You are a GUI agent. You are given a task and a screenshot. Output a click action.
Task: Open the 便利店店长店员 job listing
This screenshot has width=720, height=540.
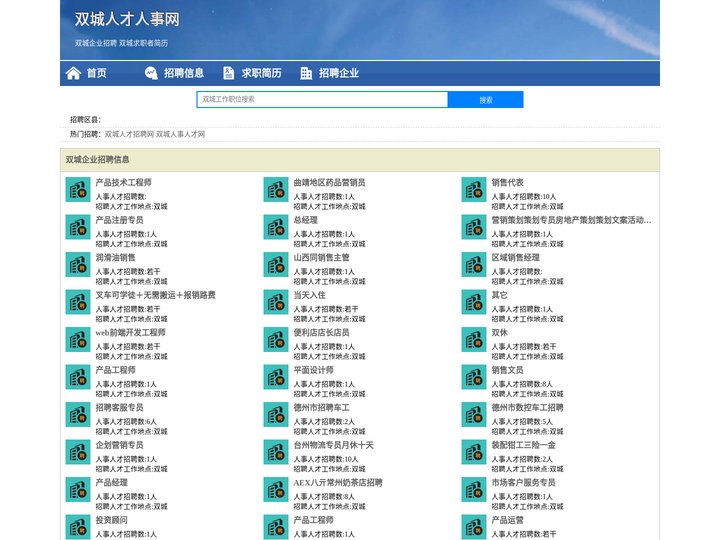(321, 332)
